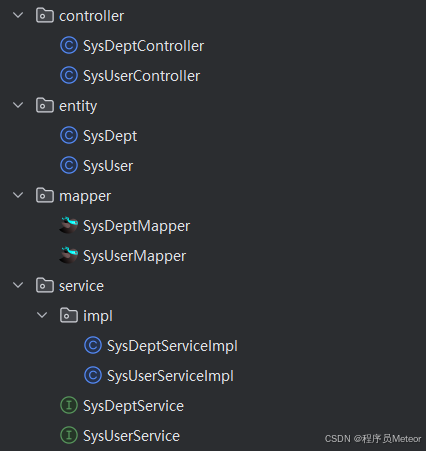
Task: Open SysUserController file name
Action: pos(141,76)
